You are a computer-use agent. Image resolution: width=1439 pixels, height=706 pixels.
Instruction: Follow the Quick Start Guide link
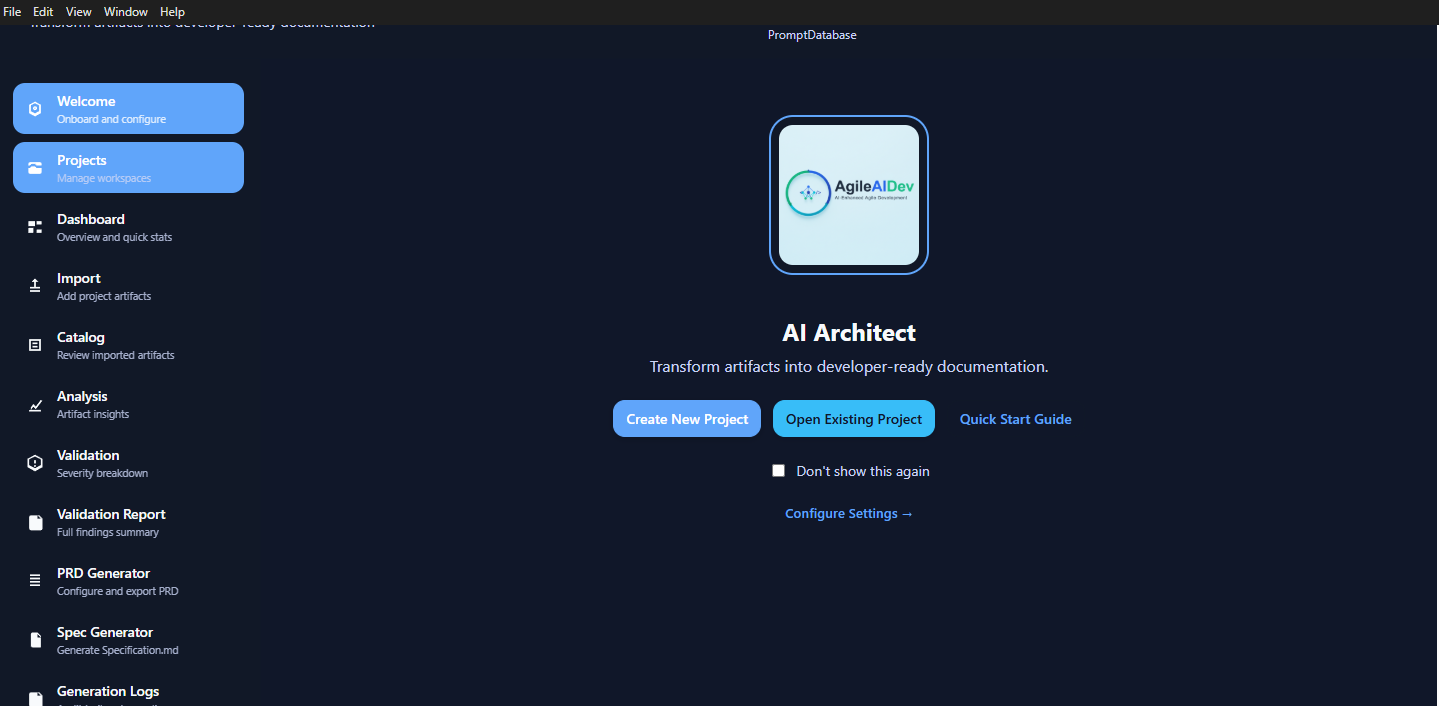coord(1015,419)
